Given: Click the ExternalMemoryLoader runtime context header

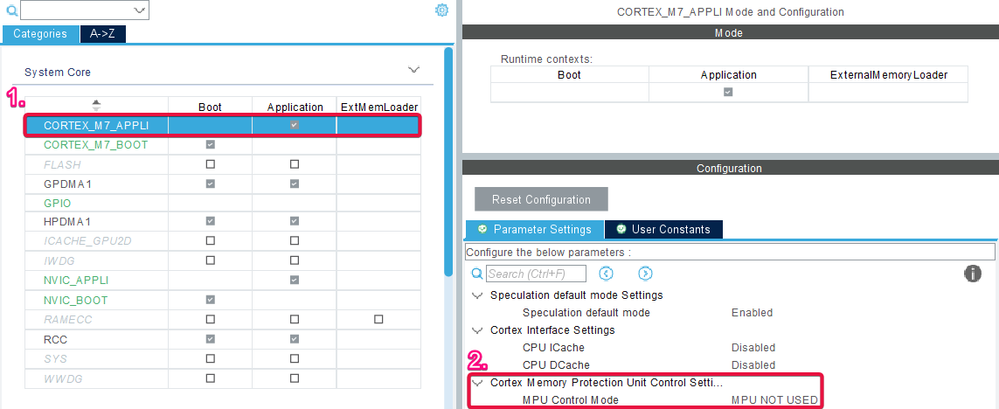Looking at the screenshot, I should tap(888, 75).
